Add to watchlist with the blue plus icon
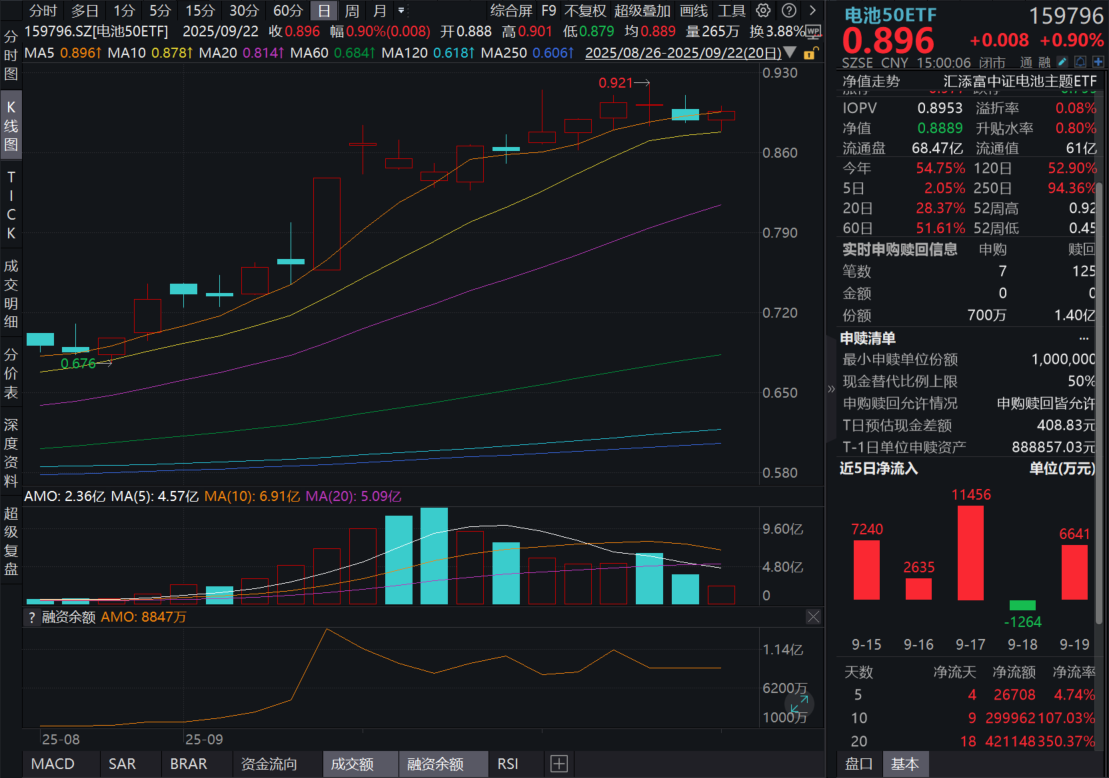 pos(1097,60)
